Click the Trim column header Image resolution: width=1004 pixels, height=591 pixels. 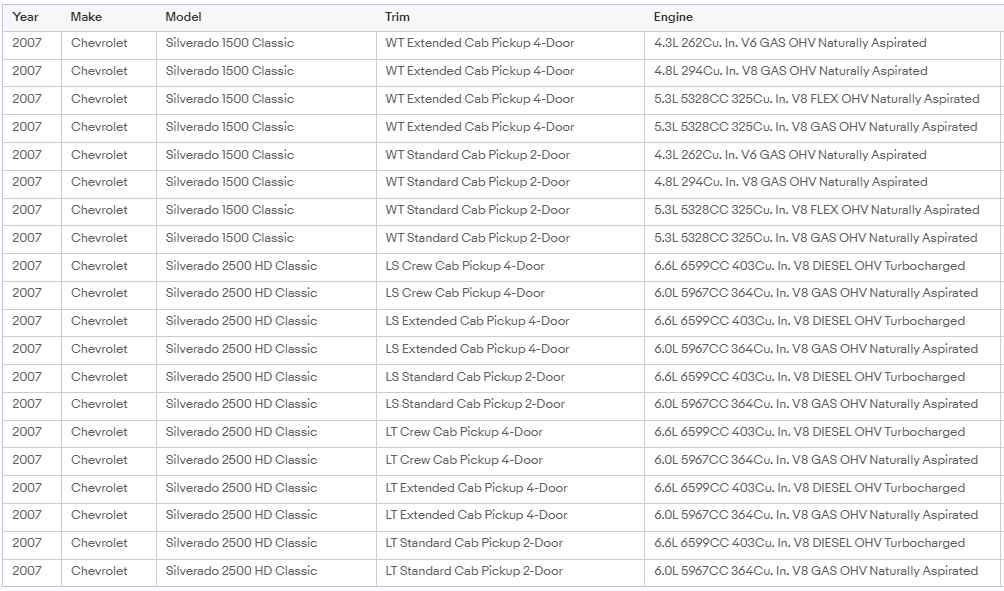pos(397,17)
